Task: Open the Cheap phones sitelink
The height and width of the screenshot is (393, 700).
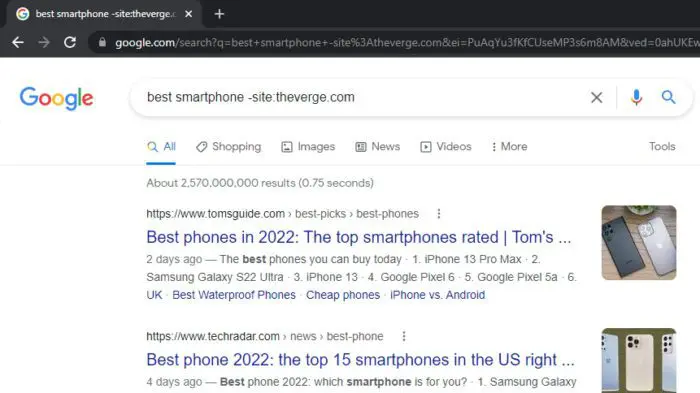Action: tap(343, 295)
